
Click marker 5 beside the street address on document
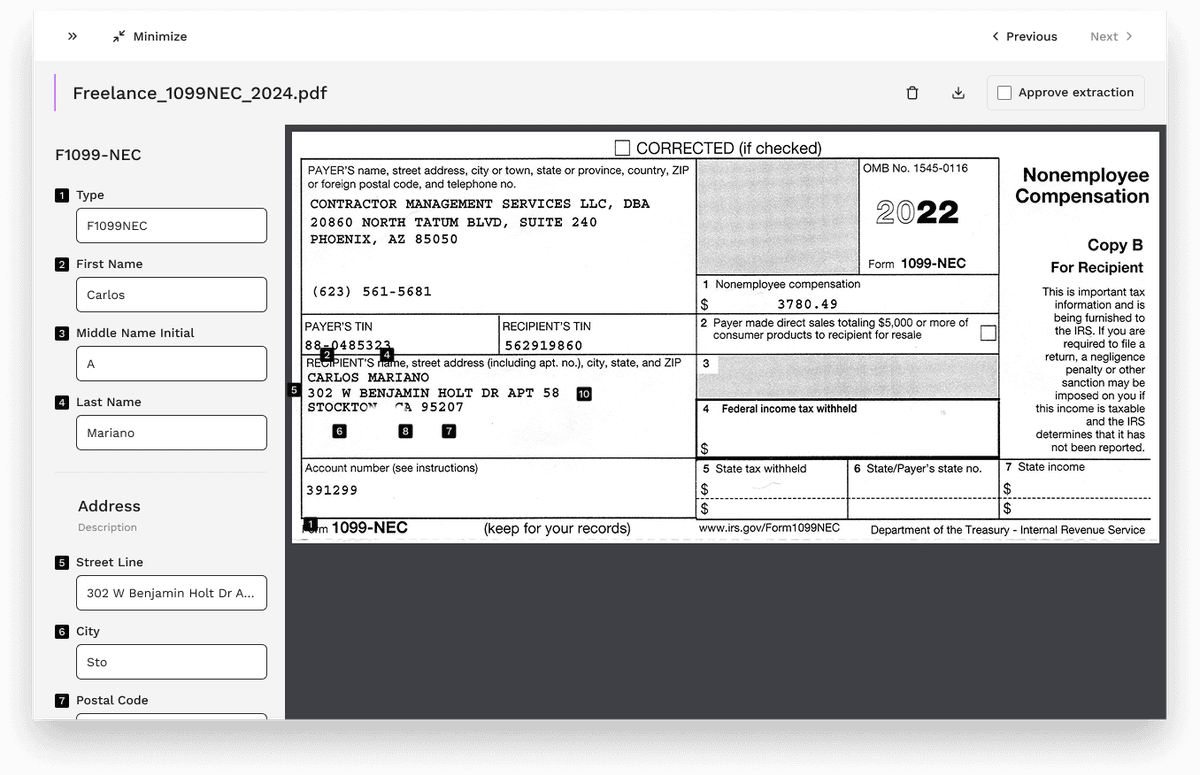coord(294,390)
